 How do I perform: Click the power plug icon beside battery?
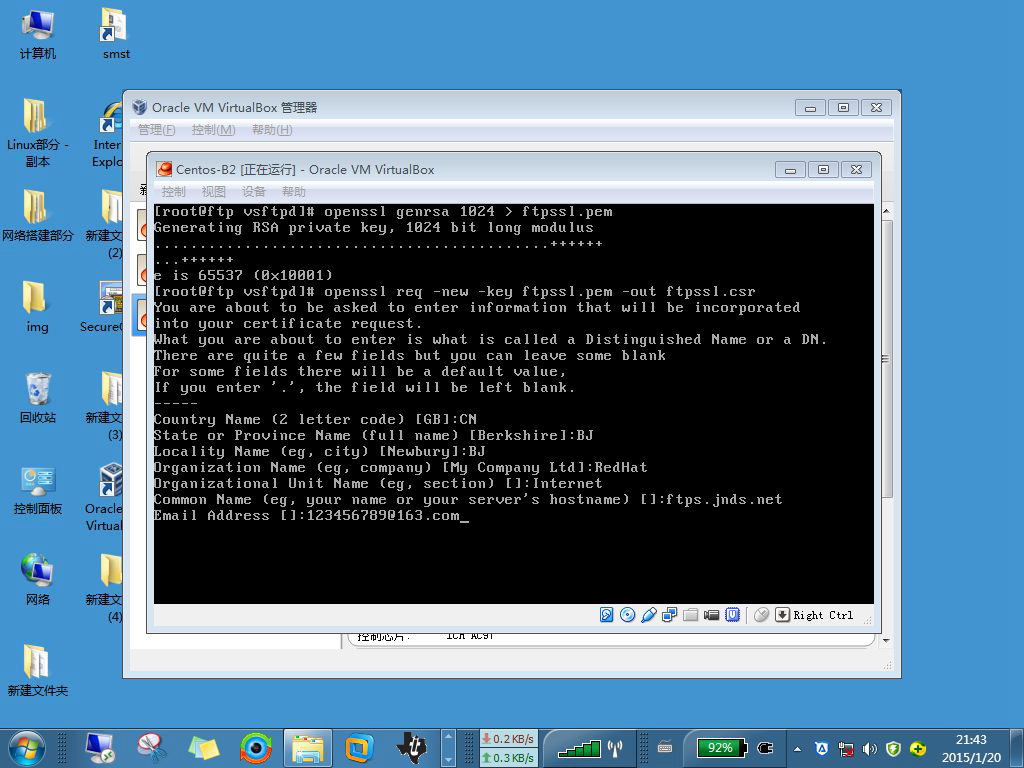coord(765,748)
